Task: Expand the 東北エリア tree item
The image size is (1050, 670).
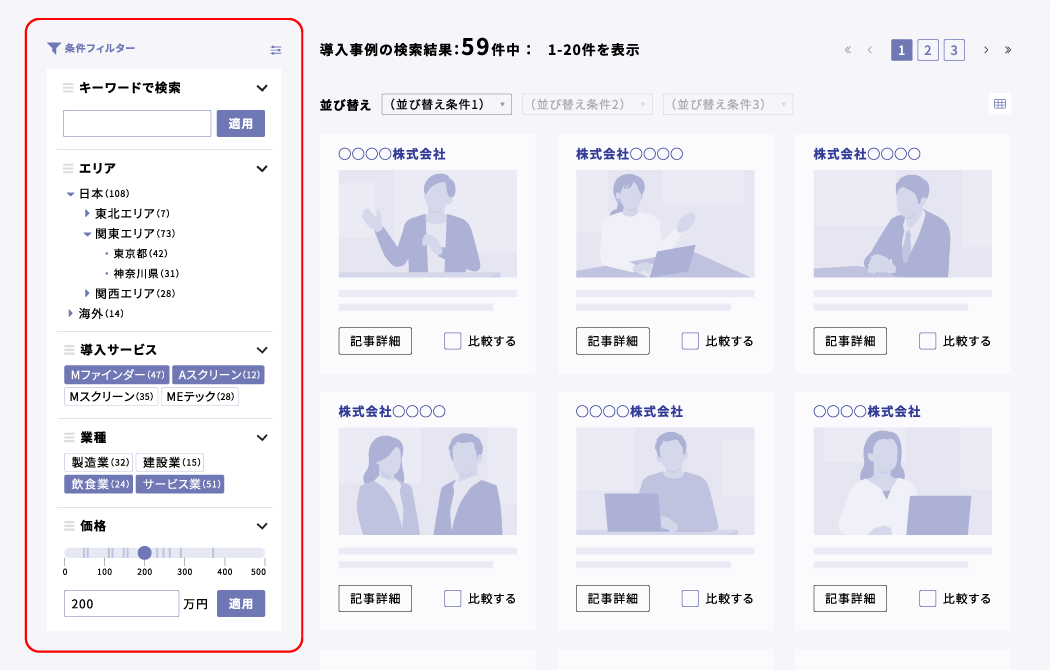Action: click(86, 214)
